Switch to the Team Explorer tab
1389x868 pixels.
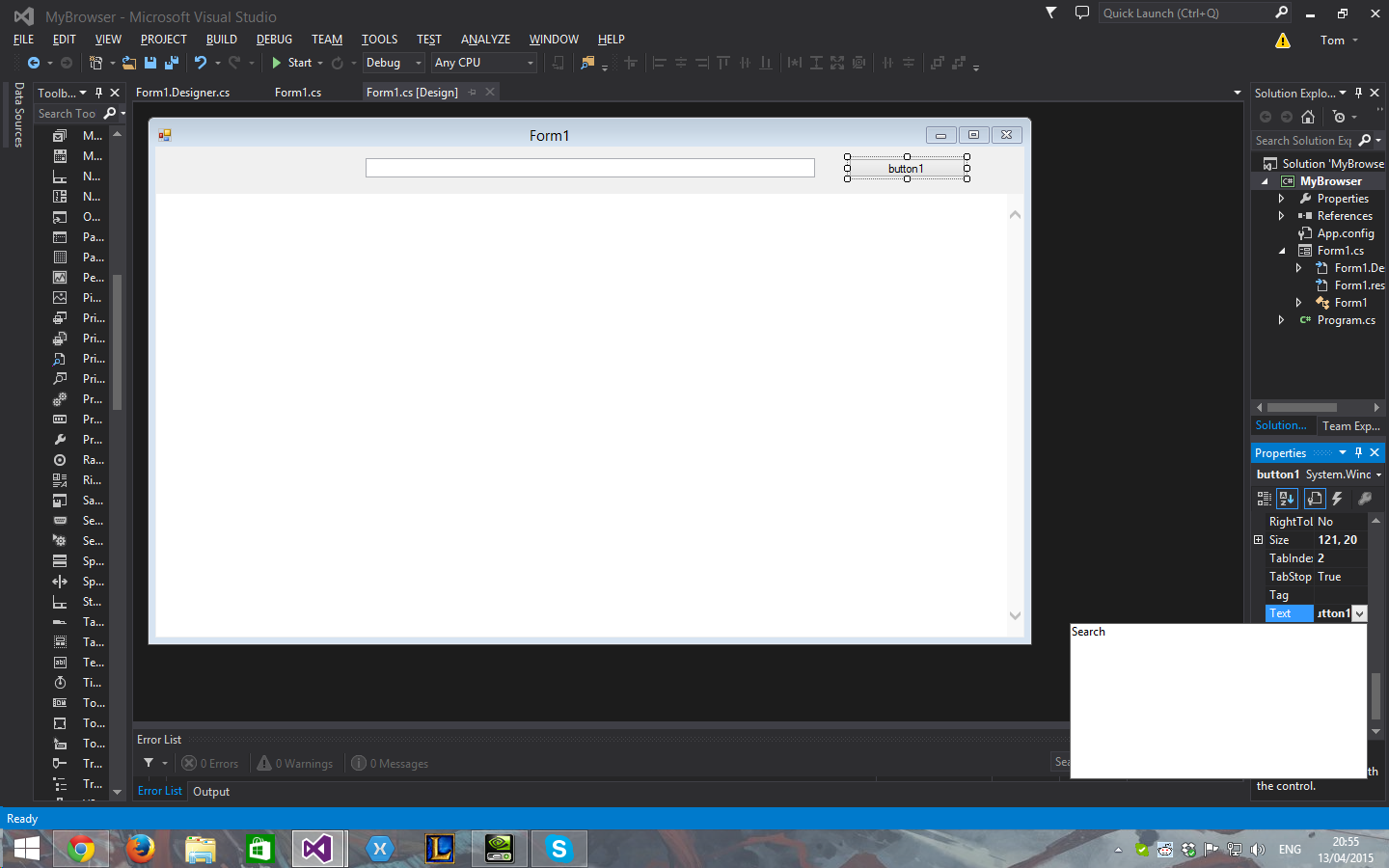tap(1350, 425)
